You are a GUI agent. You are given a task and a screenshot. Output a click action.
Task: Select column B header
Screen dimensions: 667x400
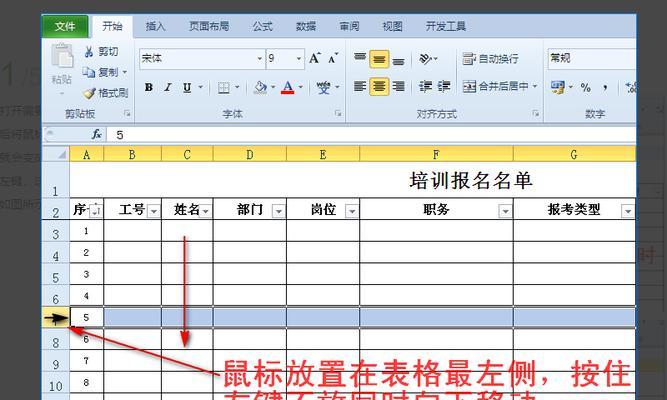click(132, 154)
